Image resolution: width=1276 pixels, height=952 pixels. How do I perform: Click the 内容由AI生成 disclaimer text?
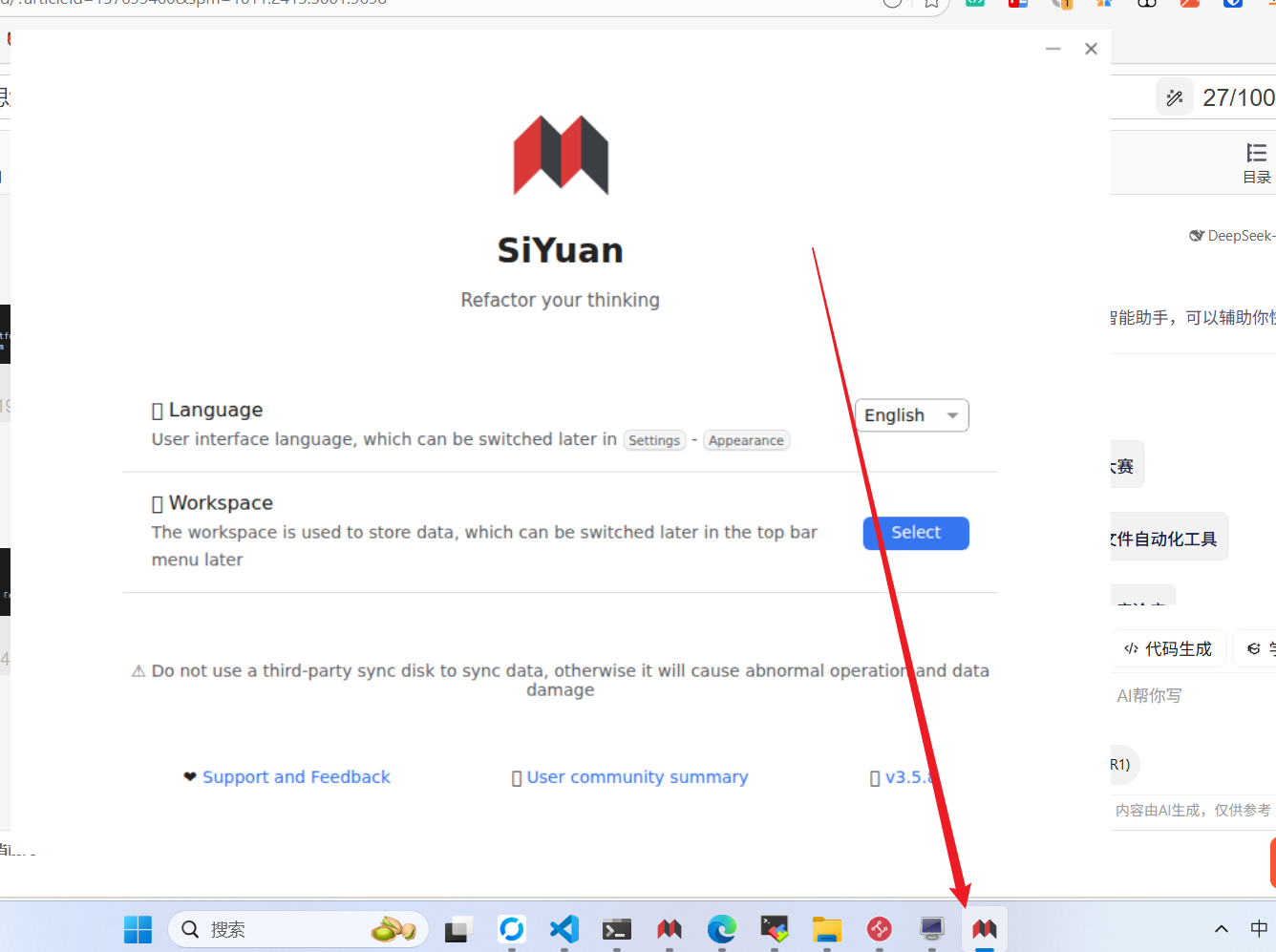click(x=1193, y=811)
